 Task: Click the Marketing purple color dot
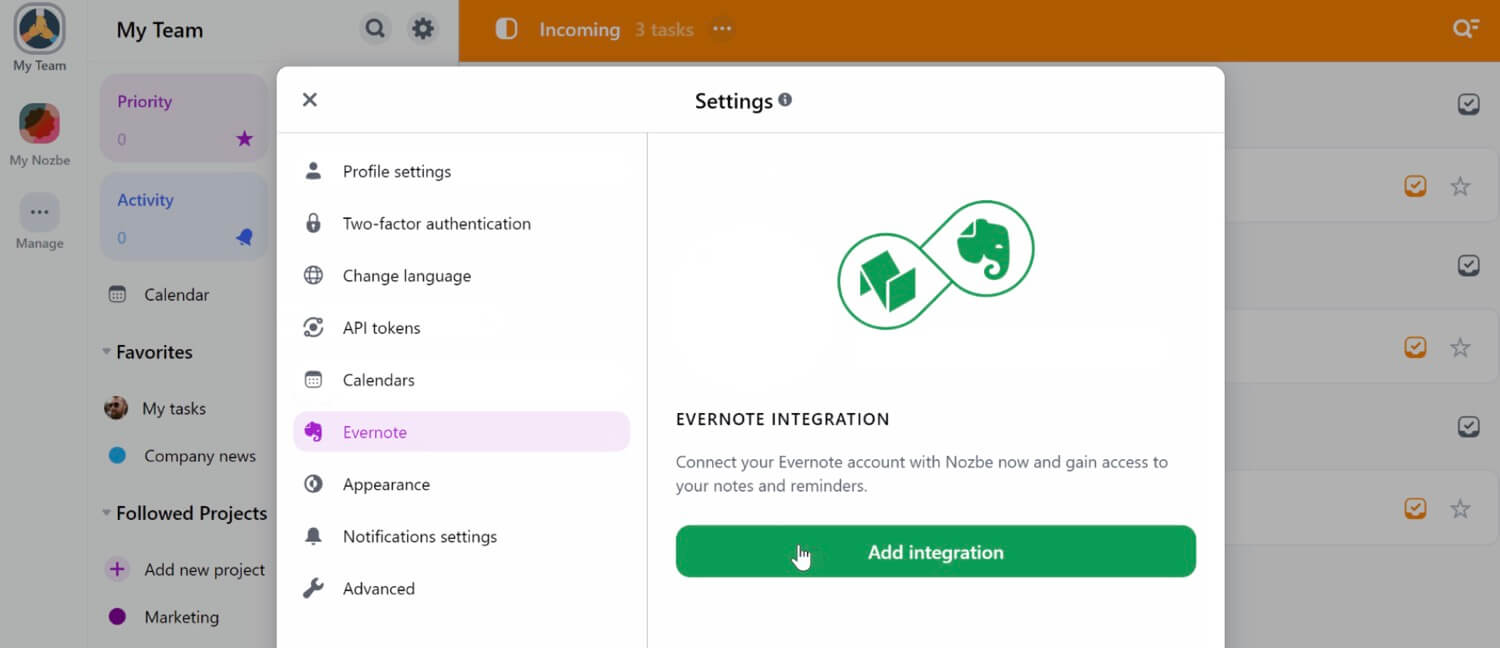(x=117, y=617)
